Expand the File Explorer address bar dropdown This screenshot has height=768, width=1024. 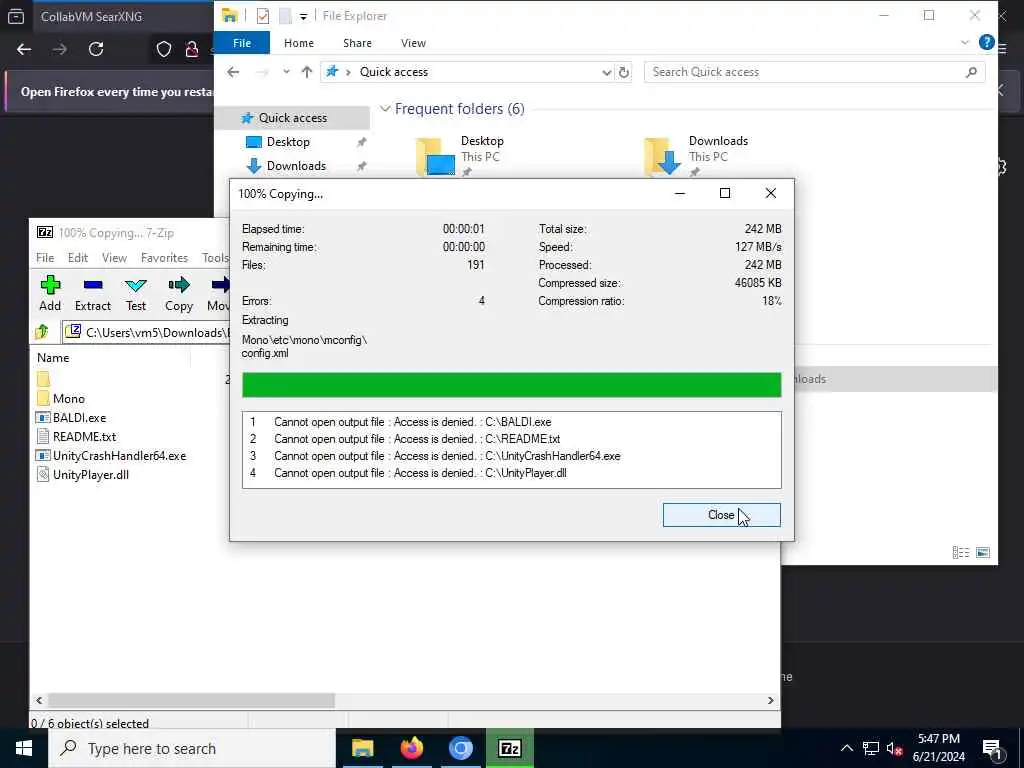point(607,72)
